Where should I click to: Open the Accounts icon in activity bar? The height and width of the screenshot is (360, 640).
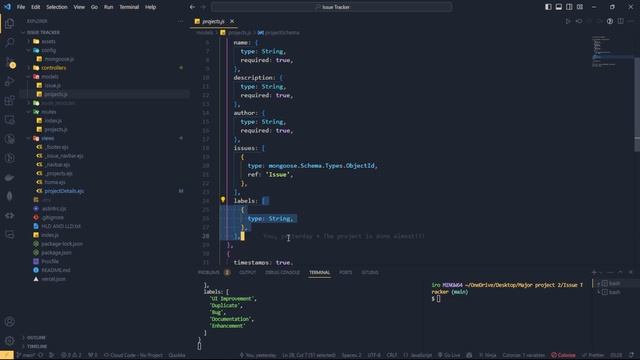pos(9,322)
